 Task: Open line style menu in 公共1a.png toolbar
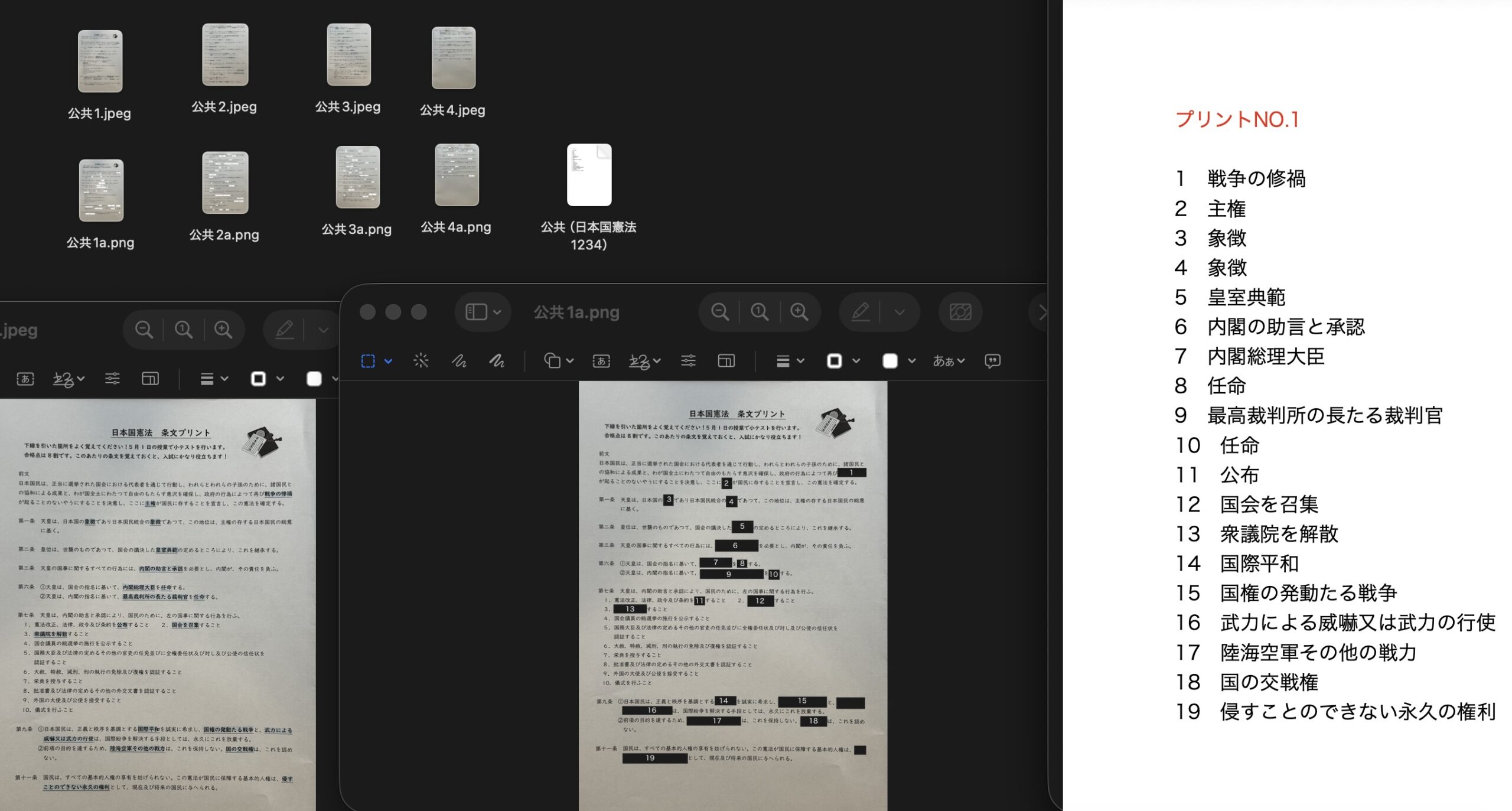(789, 360)
